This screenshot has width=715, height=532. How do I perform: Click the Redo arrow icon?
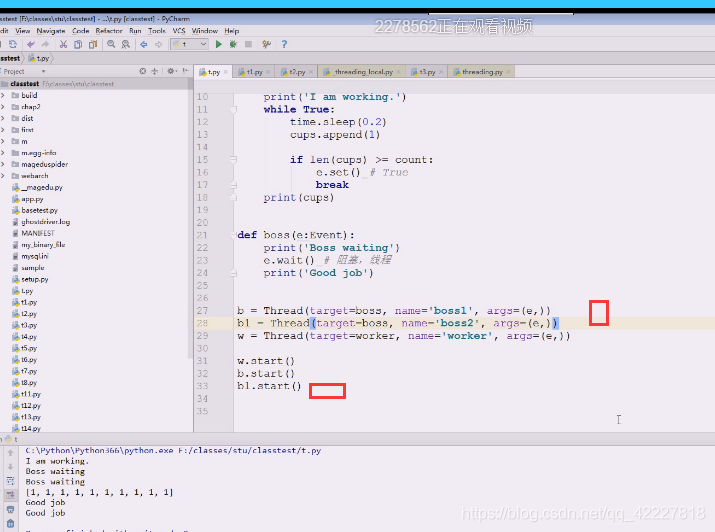tap(45, 44)
